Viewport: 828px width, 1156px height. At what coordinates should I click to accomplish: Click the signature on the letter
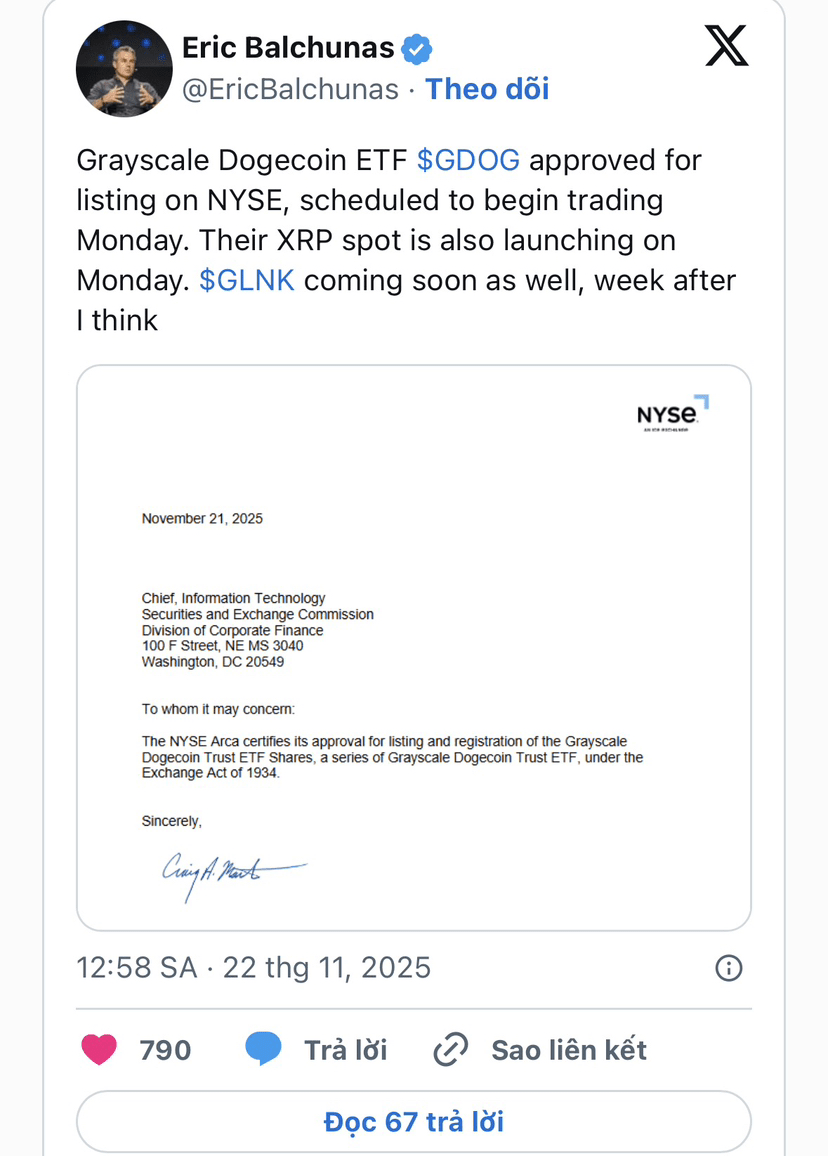click(x=232, y=873)
